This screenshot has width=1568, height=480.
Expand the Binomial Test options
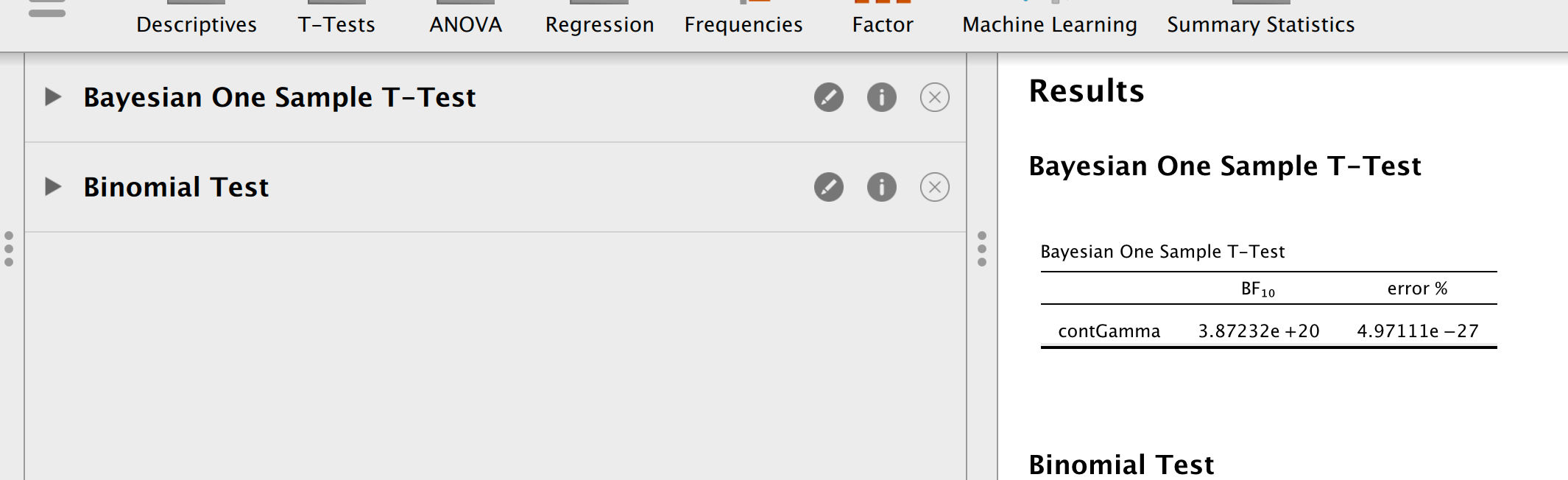tap(52, 187)
